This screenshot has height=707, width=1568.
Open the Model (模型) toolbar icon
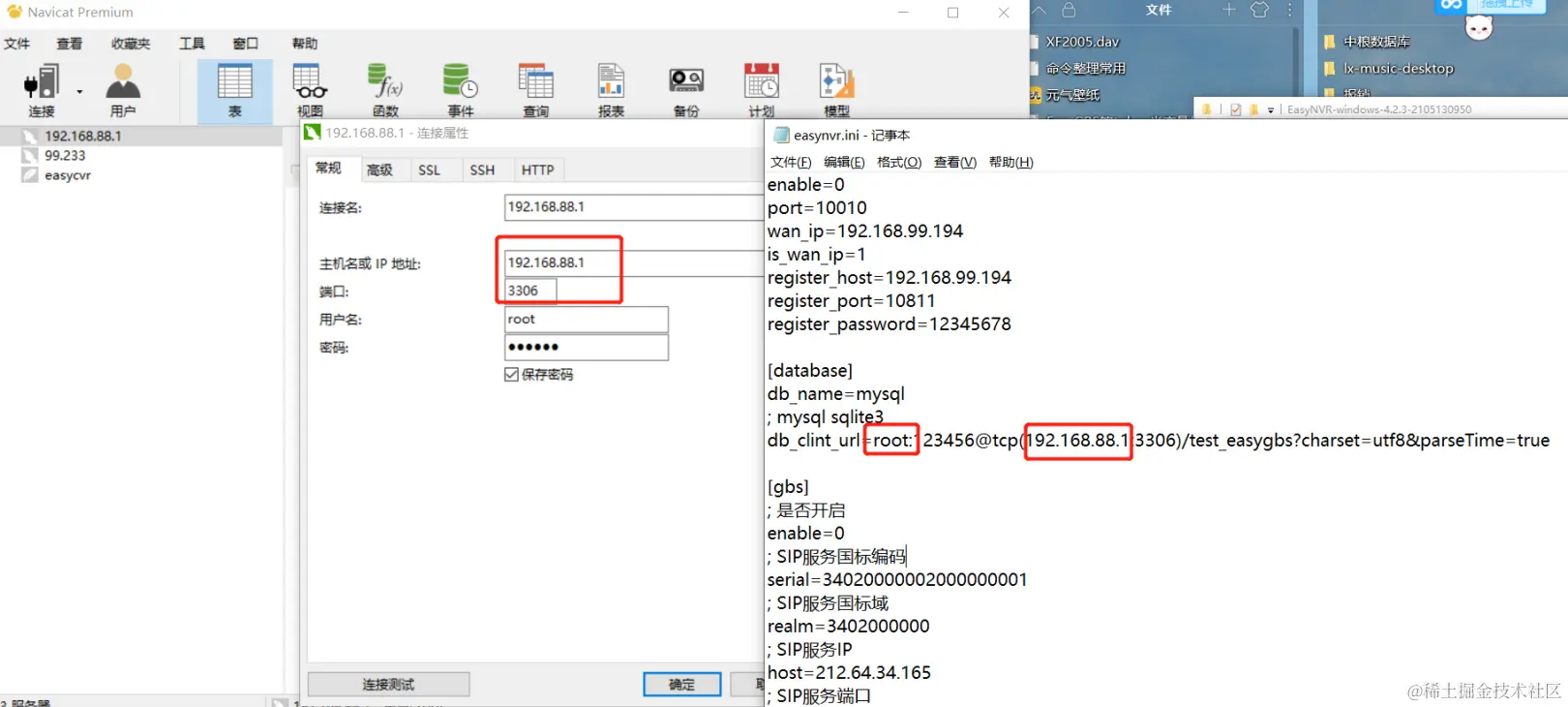click(836, 90)
